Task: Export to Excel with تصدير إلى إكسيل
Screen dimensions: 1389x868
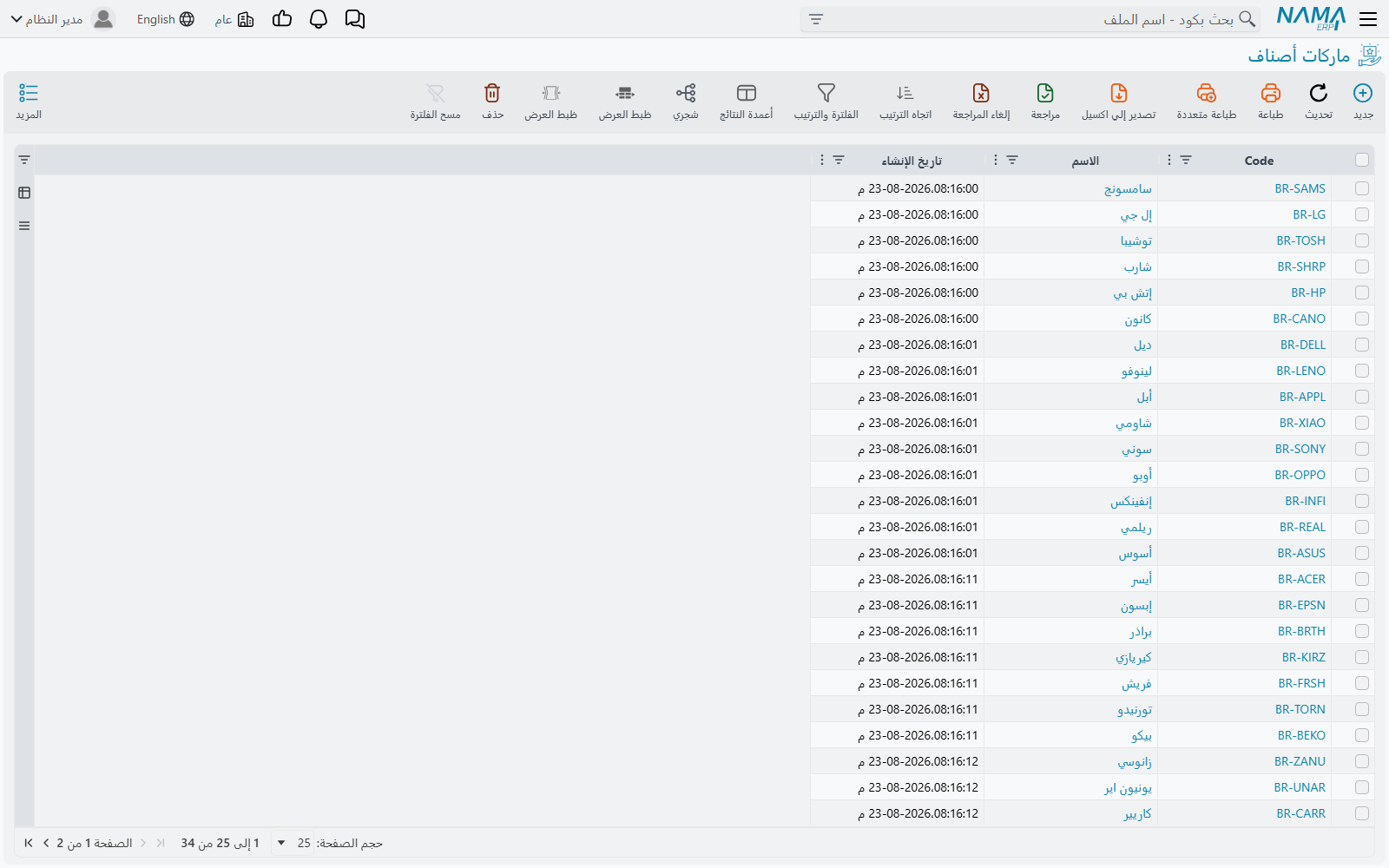Action: 1118,102
